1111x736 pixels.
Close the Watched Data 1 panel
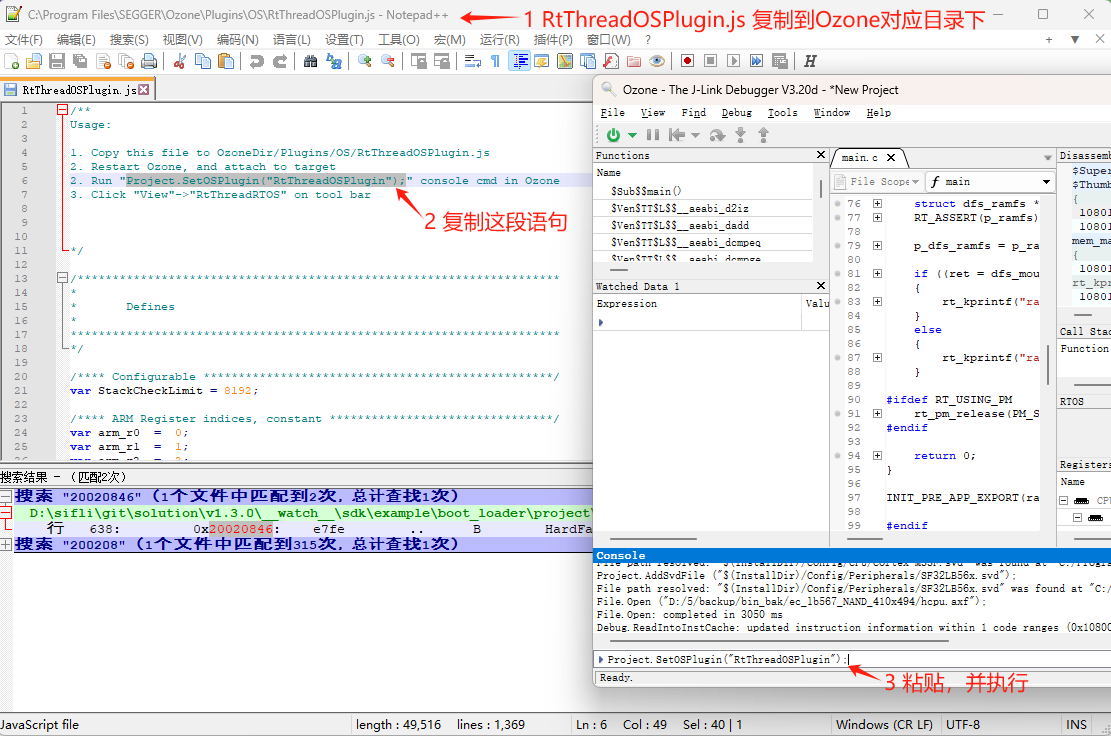[x=820, y=285]
